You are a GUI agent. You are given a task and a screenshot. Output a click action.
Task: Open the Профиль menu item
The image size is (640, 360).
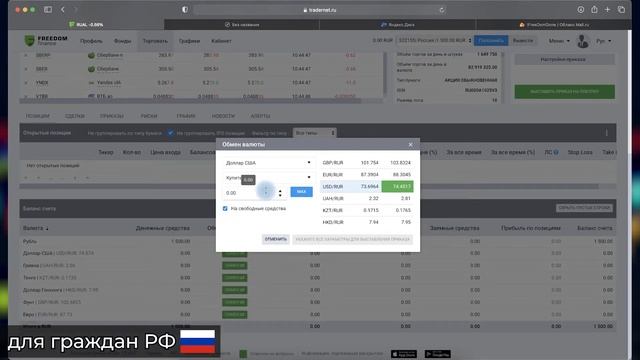[x=91, y=41]
